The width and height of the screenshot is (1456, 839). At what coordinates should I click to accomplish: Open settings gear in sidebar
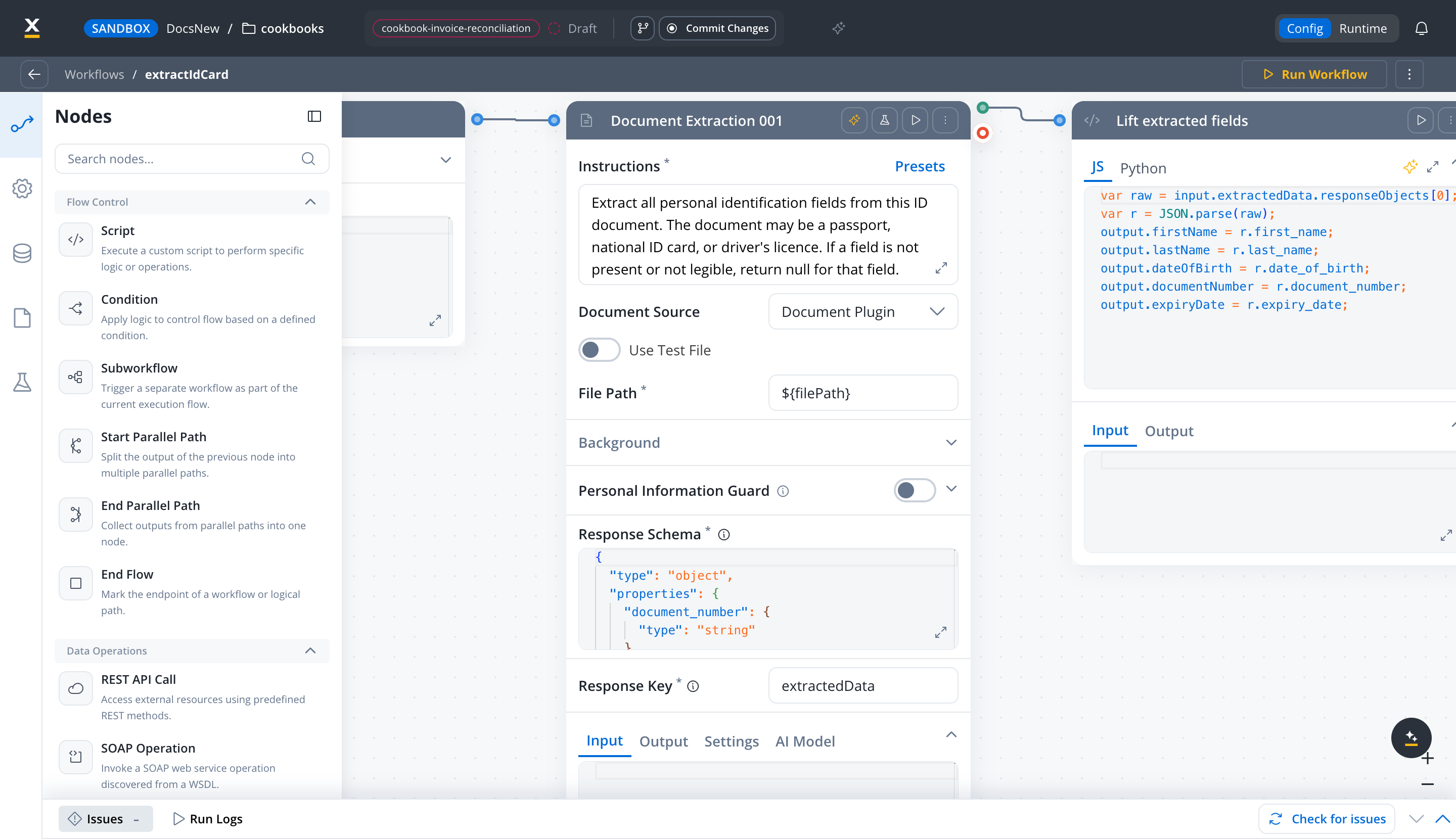22,189
